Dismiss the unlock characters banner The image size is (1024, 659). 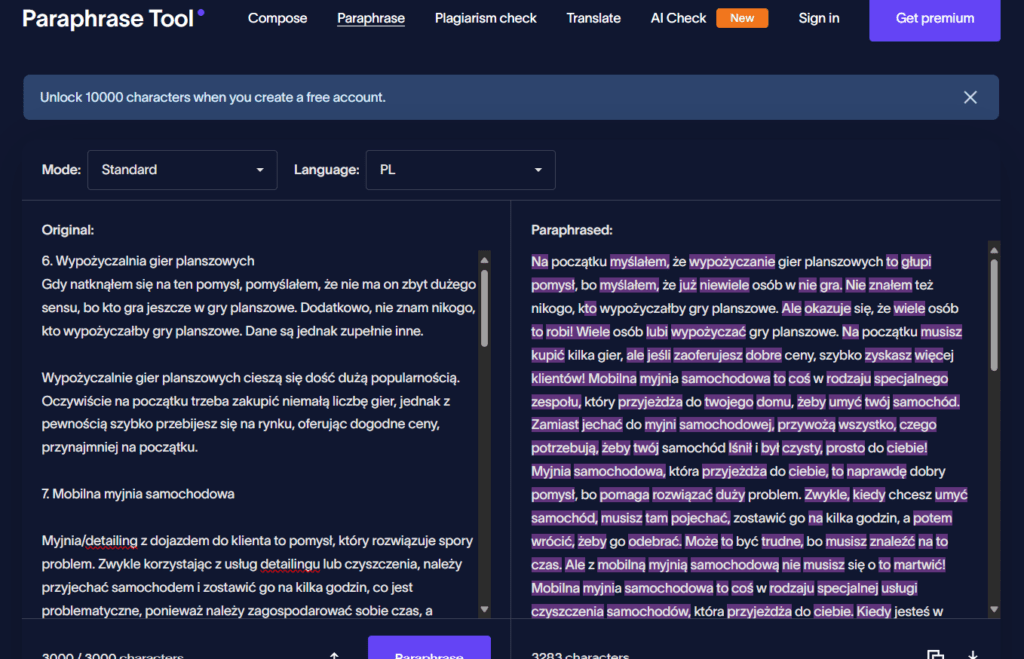tap(969, 97)
